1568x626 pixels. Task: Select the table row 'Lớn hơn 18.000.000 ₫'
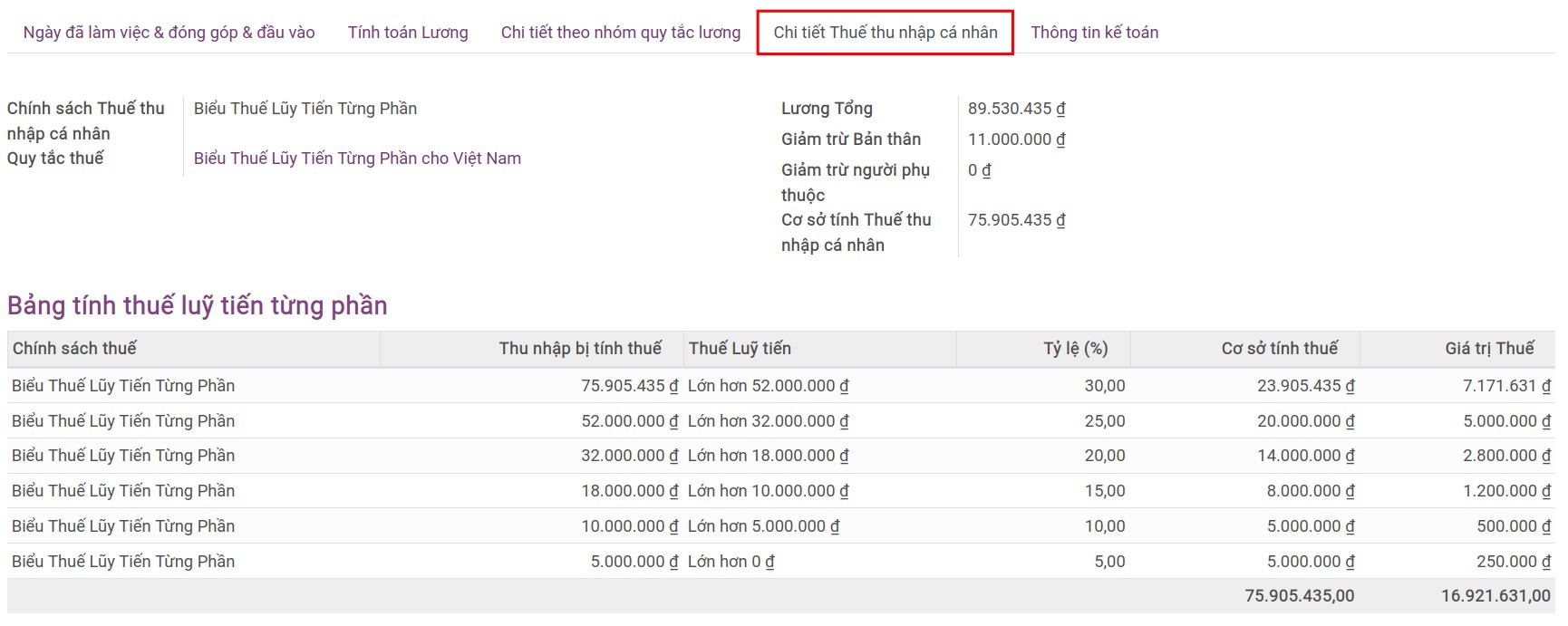pos(780,456)
